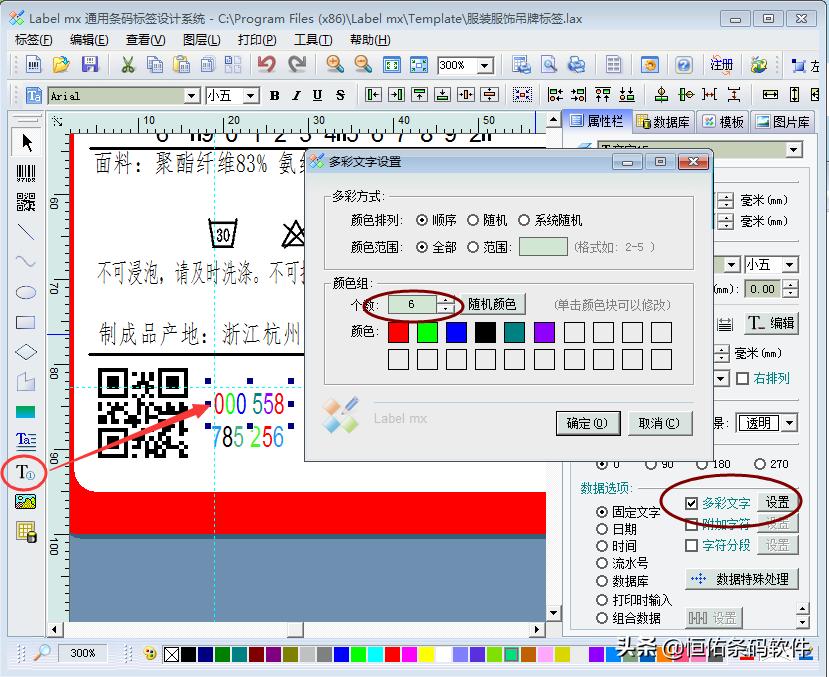
Task: Open the 打印(P) menu
Action: (x=256, y=39)
